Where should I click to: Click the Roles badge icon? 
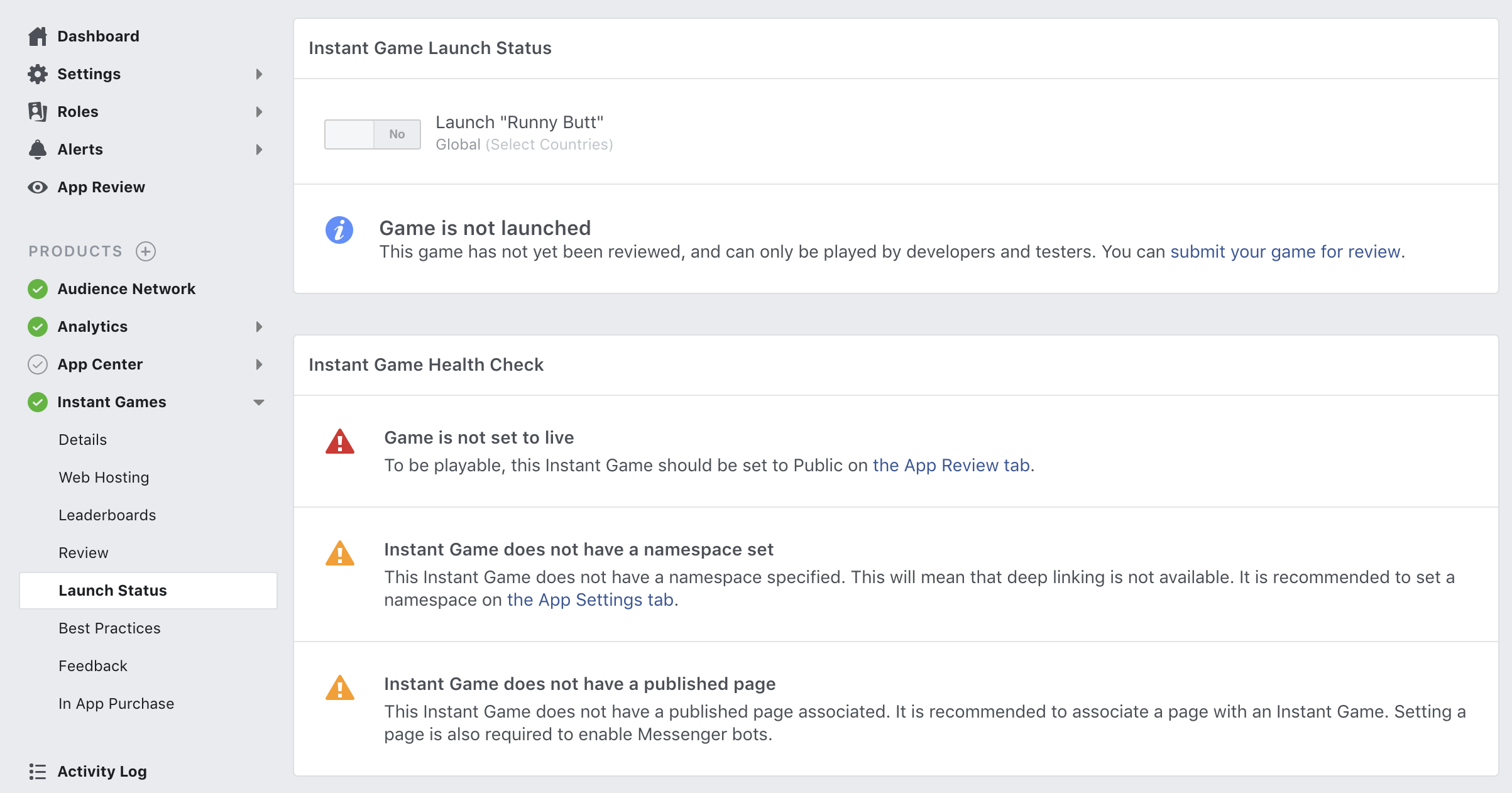[x=38, y=112]
